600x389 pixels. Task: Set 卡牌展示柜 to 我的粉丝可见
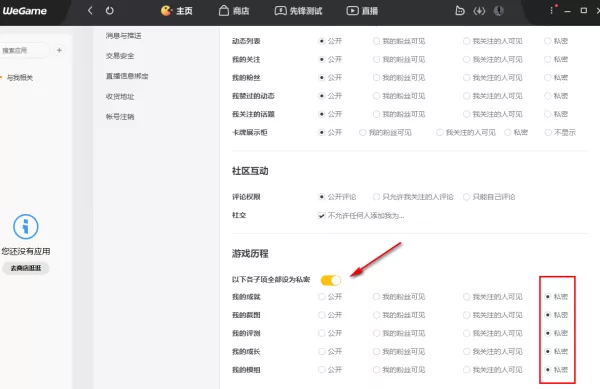coord(362,132)
